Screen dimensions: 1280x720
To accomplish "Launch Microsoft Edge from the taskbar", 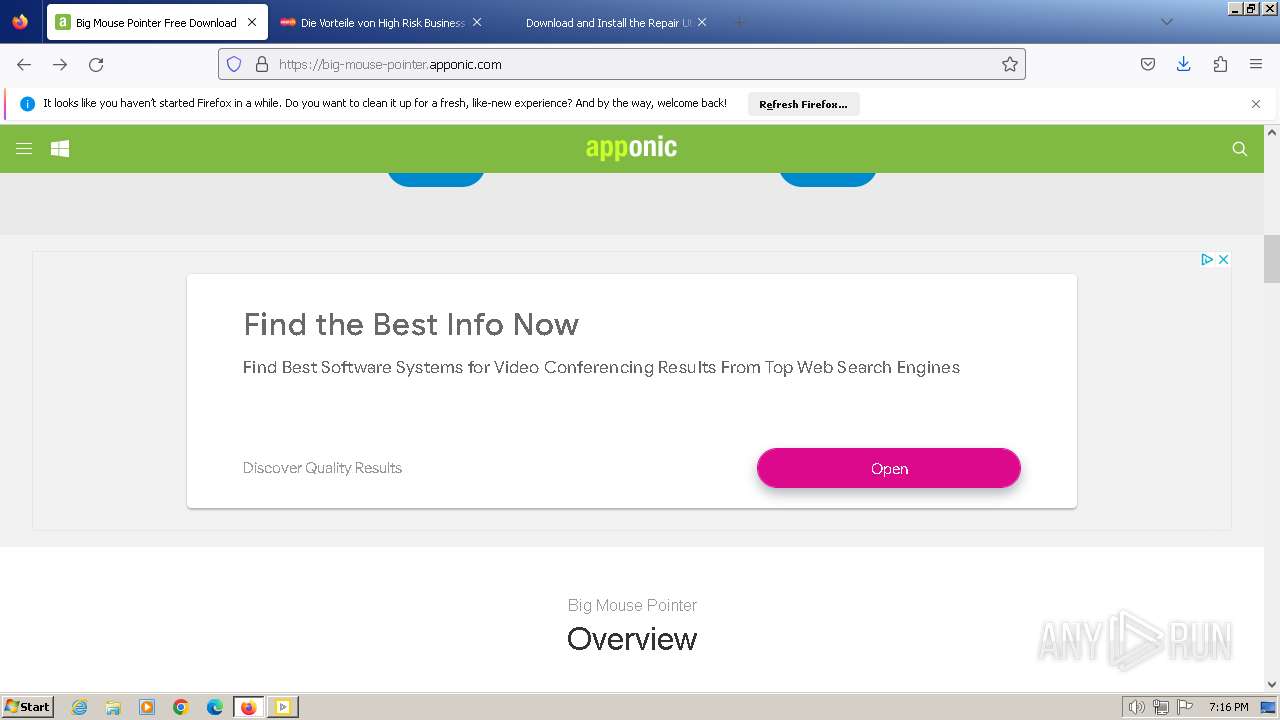I will coord(215,707).
